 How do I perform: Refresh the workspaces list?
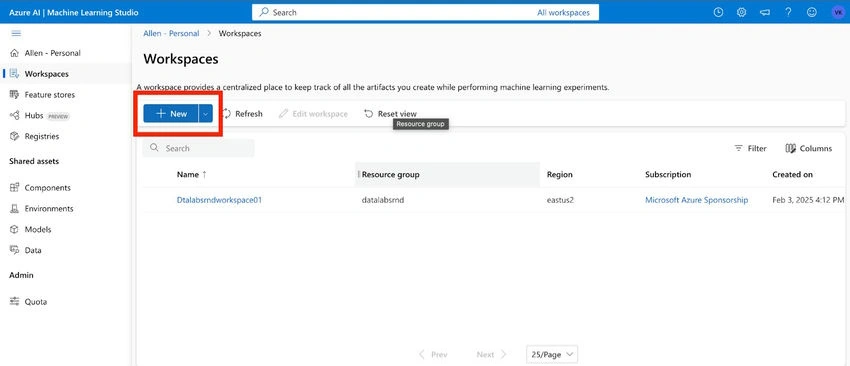[242, 114]
